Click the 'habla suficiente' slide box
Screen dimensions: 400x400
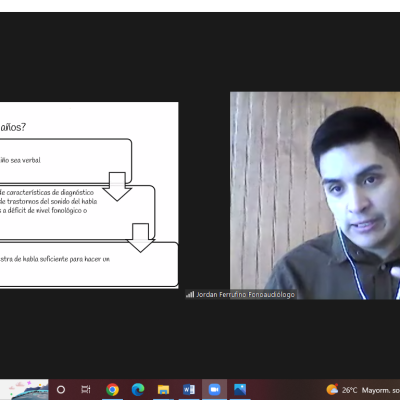(89, 264)
